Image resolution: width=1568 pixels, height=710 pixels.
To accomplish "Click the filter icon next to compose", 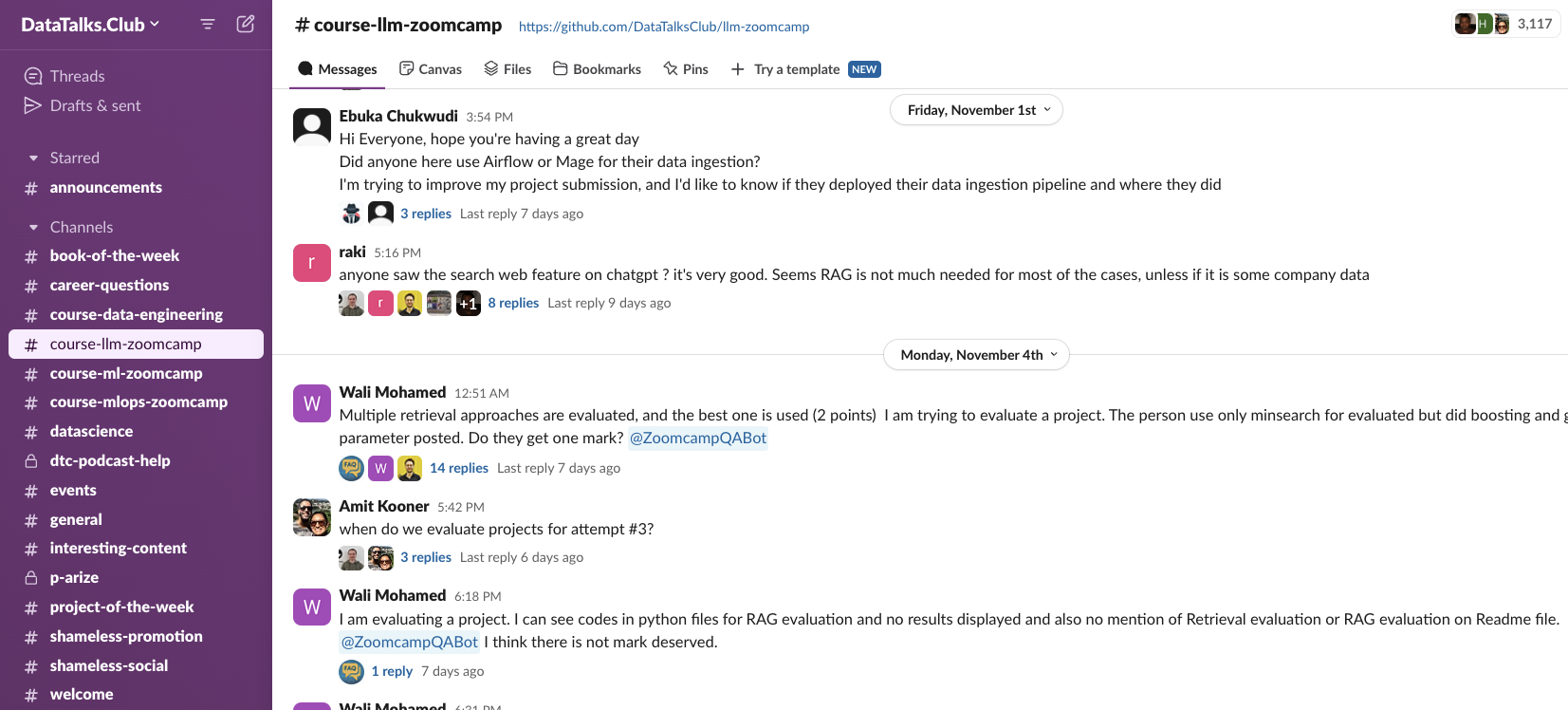I will tap(207, 24).
